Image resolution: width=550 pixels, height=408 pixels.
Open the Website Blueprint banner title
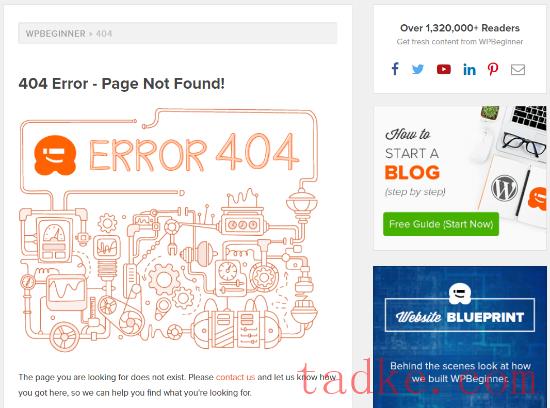[460, 317]
